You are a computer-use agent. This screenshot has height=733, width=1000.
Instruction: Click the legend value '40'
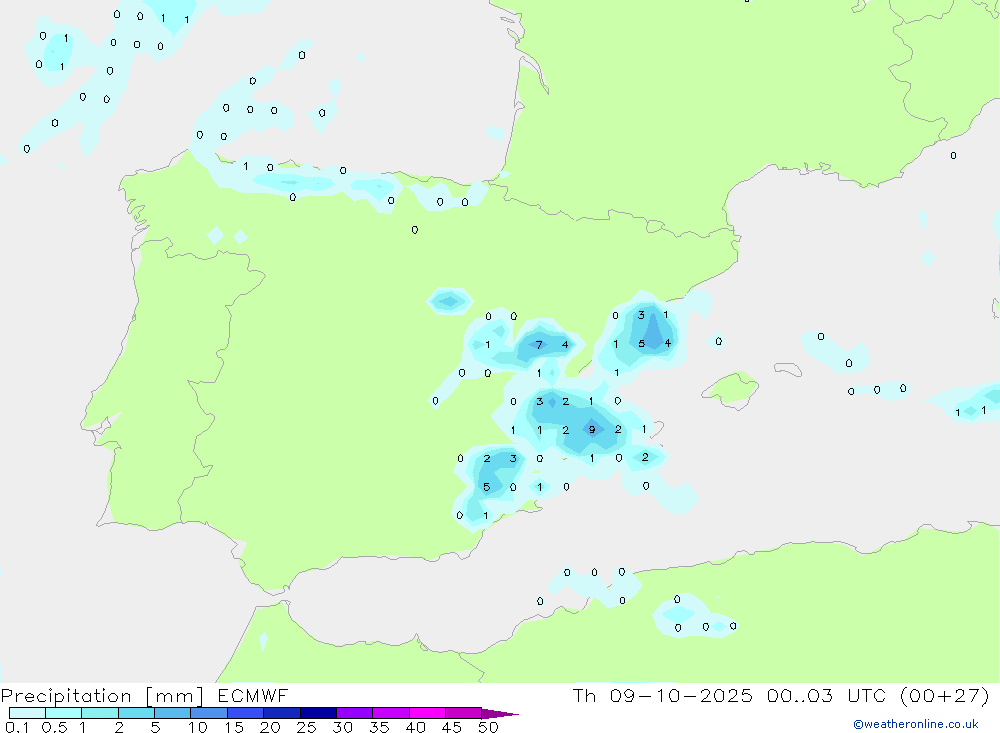416,727
